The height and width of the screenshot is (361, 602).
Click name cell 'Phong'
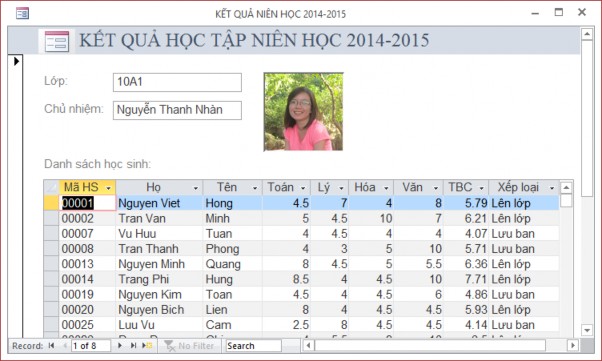click(x=232, y=248)
